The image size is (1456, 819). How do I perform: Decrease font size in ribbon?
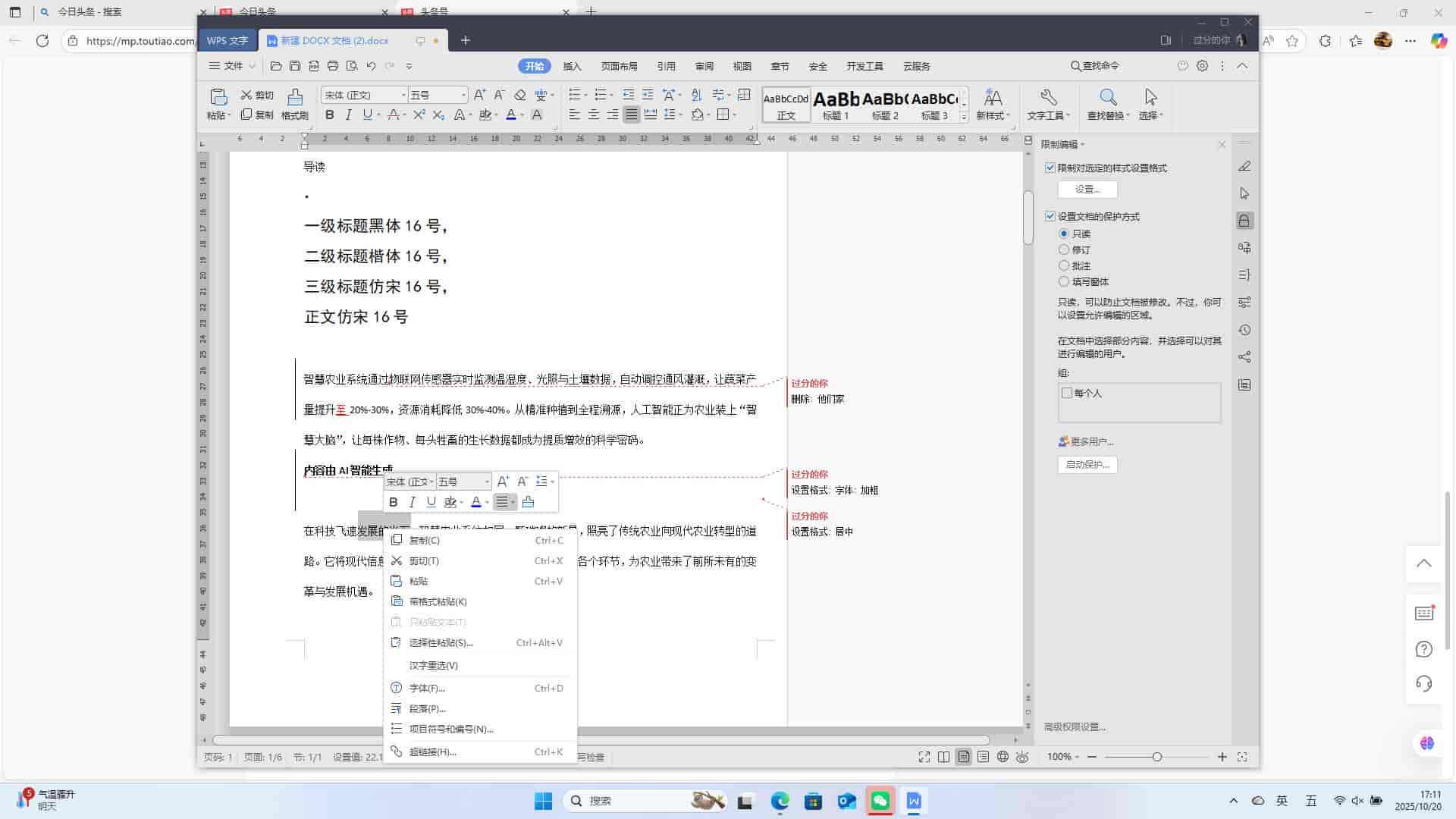pos(499,95)
